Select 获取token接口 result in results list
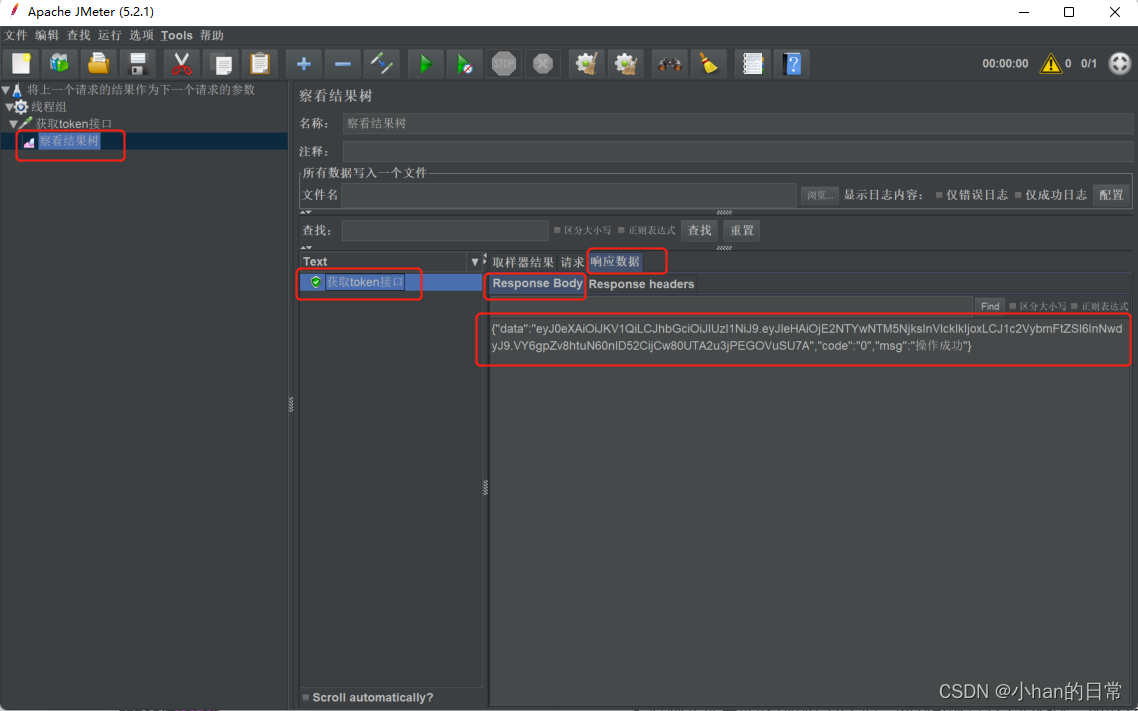 (364, 282)
